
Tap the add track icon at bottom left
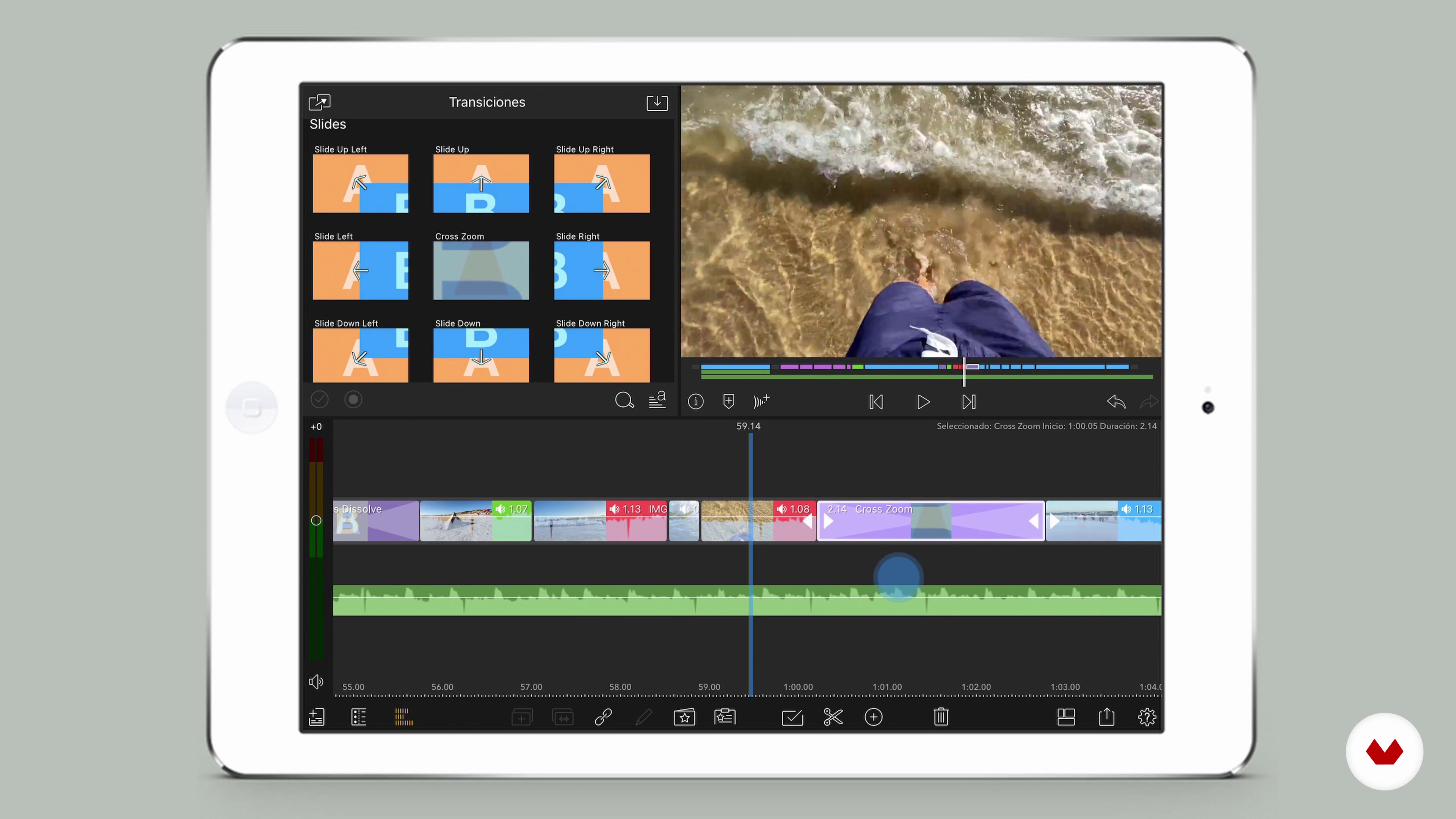click(x=317, y=717)
